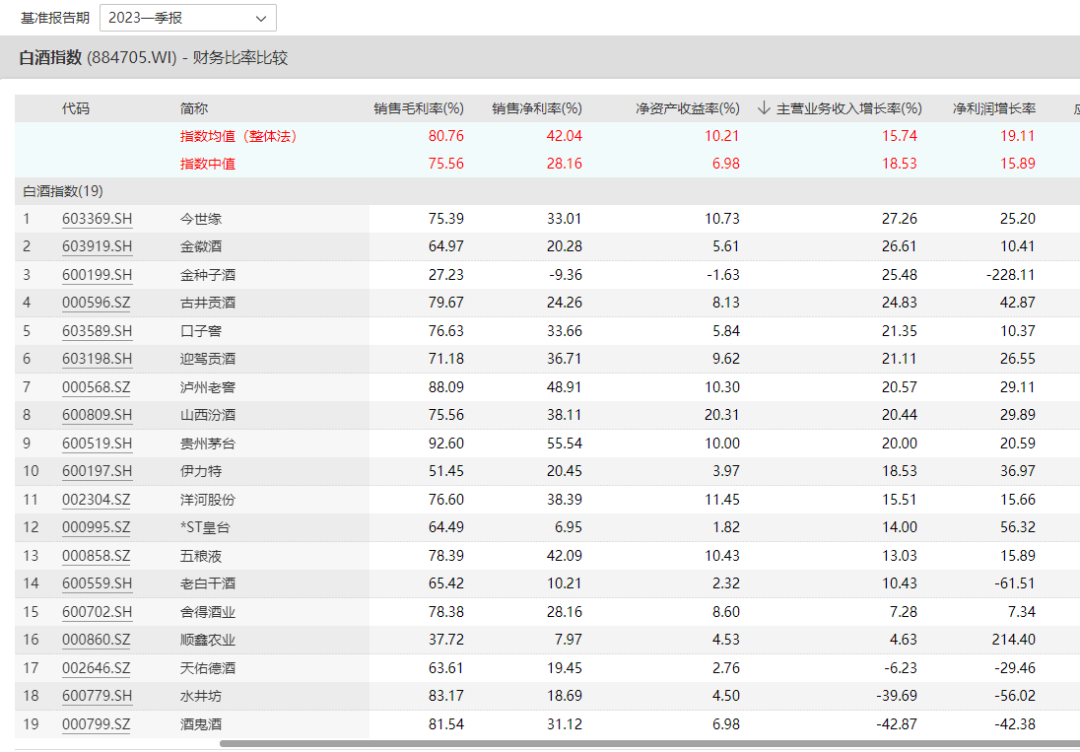Select the 山西汾酒 name cell
This screenshot has height=752, width=1080.
[208, 415]
